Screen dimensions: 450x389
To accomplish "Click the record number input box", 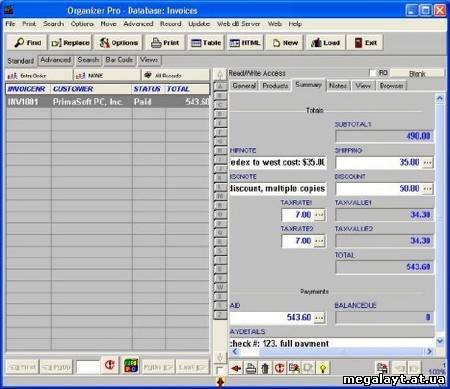I will pos(88,367).
